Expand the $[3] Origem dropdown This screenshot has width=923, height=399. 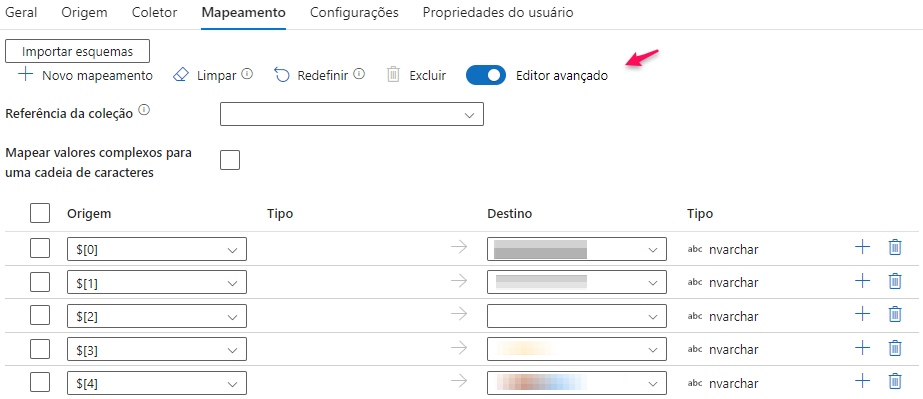point(157,350)
